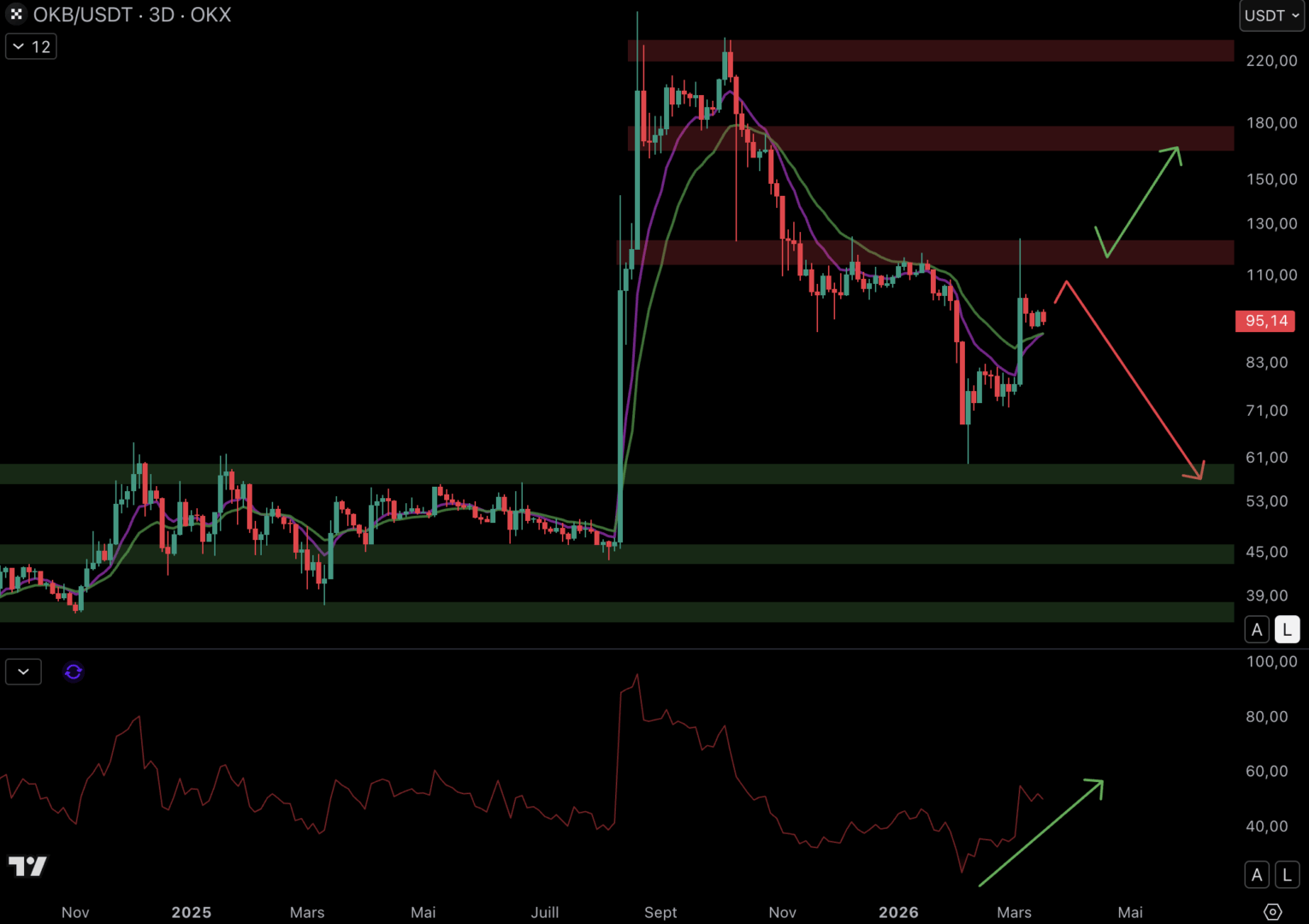
Task: Click the OKB symbol logo icon
Action: (15, 15)
